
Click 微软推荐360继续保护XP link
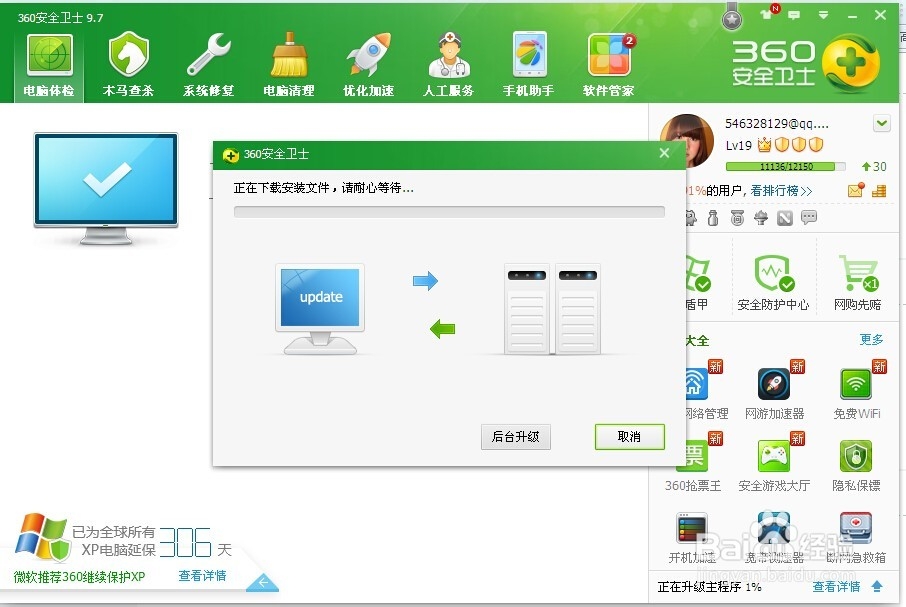[79, 576]
